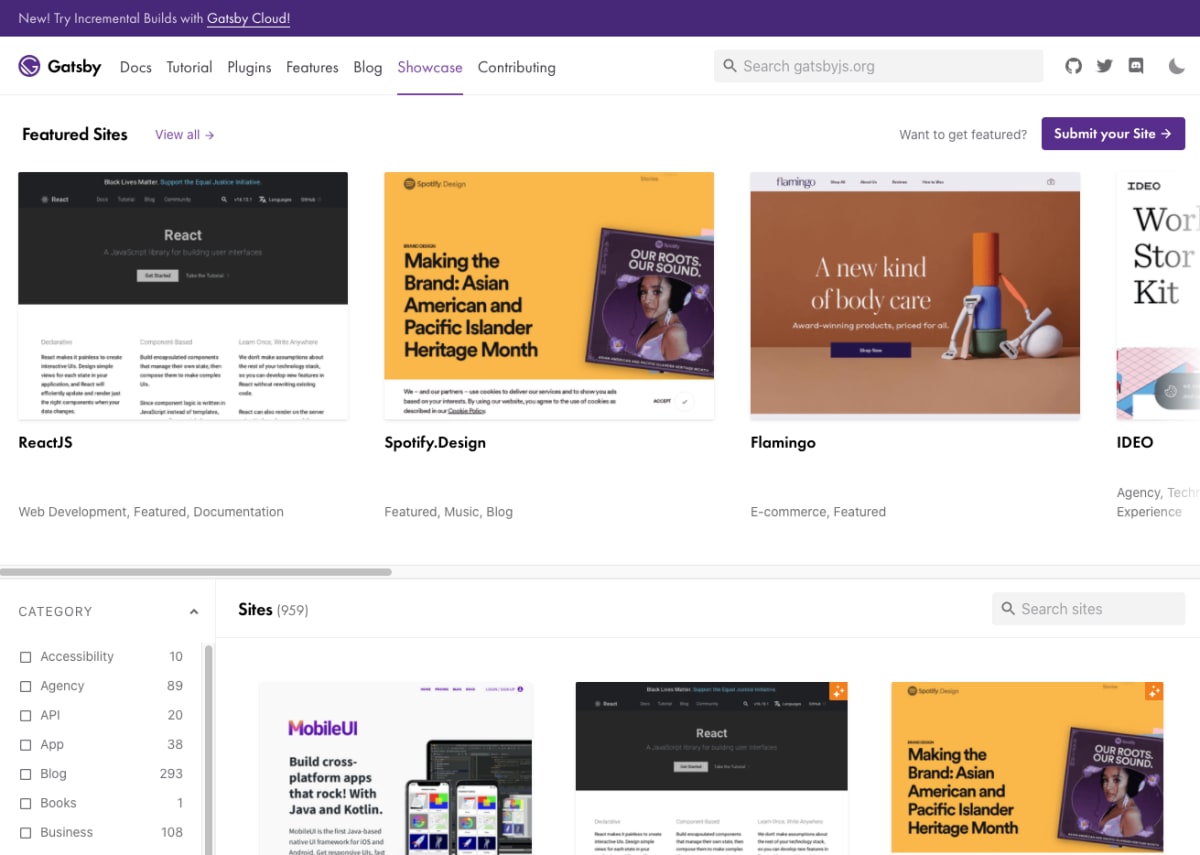Follow the Gatsby Cloud banner link
Screen dimensions: 1200x855
point(249,18)
